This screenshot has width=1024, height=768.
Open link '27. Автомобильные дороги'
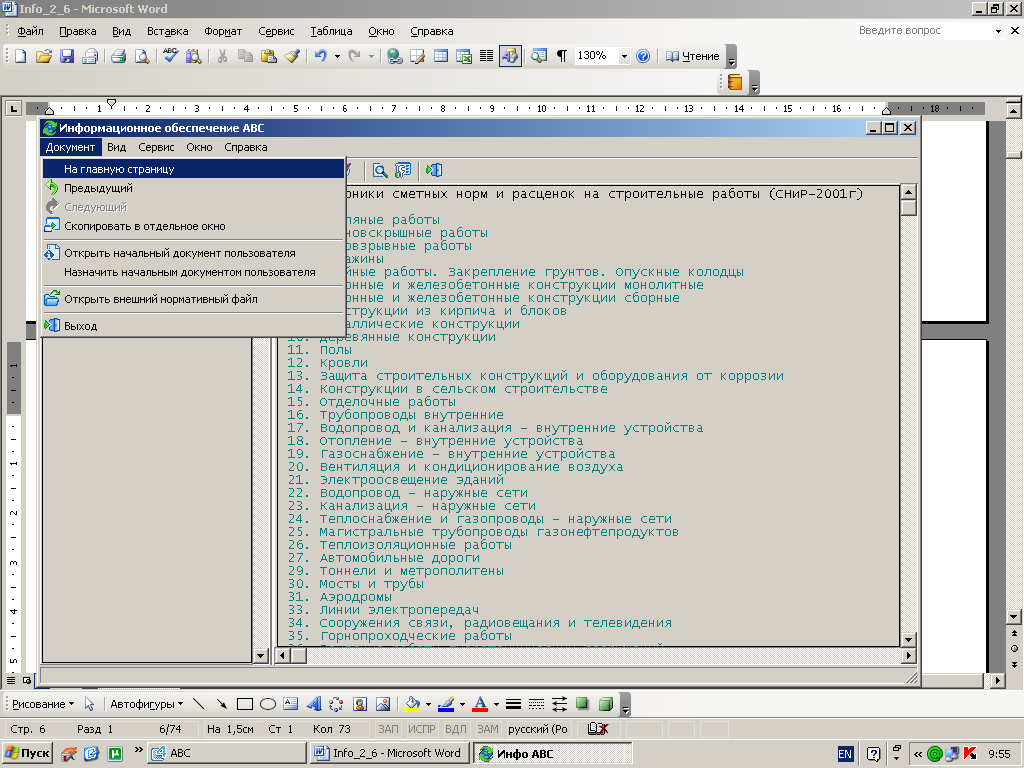(x=384, y=558)
